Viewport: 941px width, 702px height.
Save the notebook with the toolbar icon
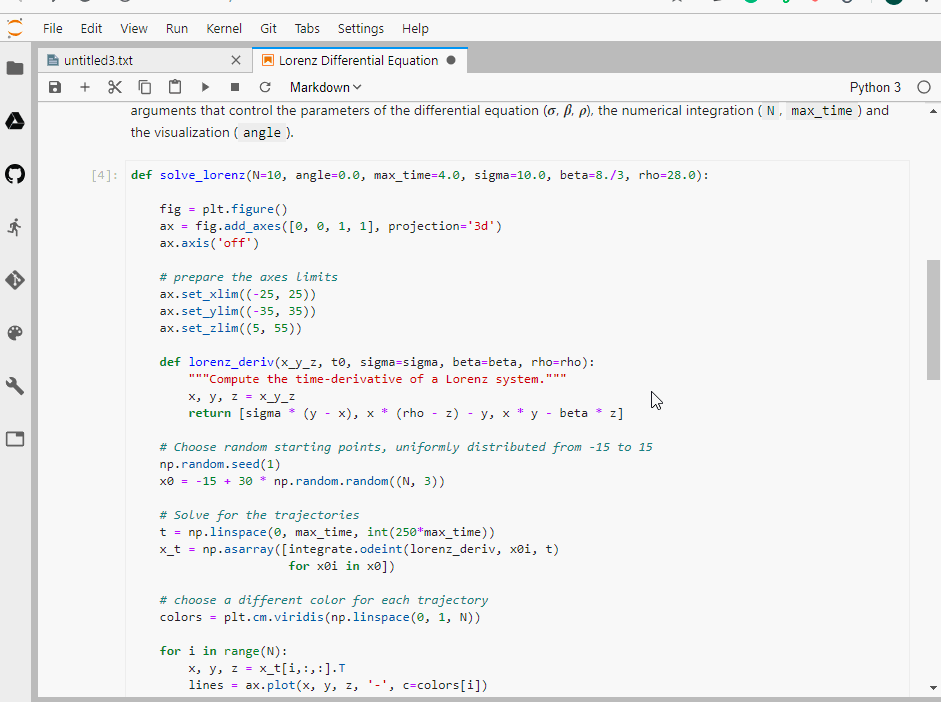tap(56, 88)
